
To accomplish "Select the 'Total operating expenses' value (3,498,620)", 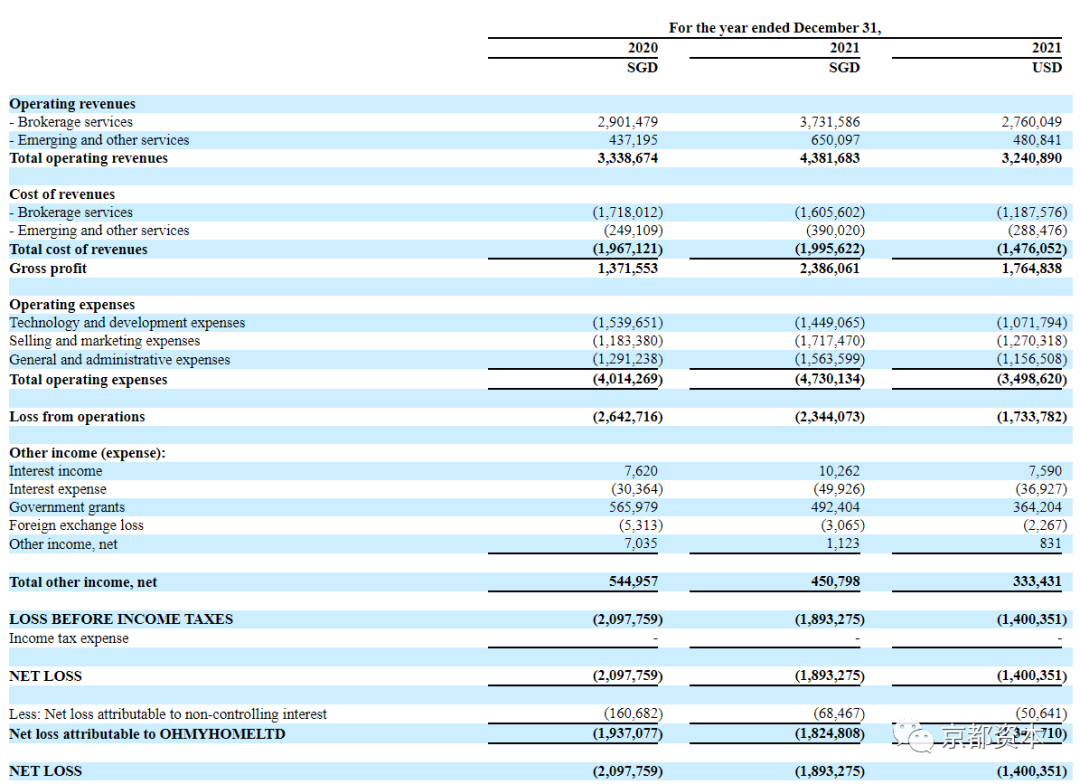I will (x=1032, y=379).
